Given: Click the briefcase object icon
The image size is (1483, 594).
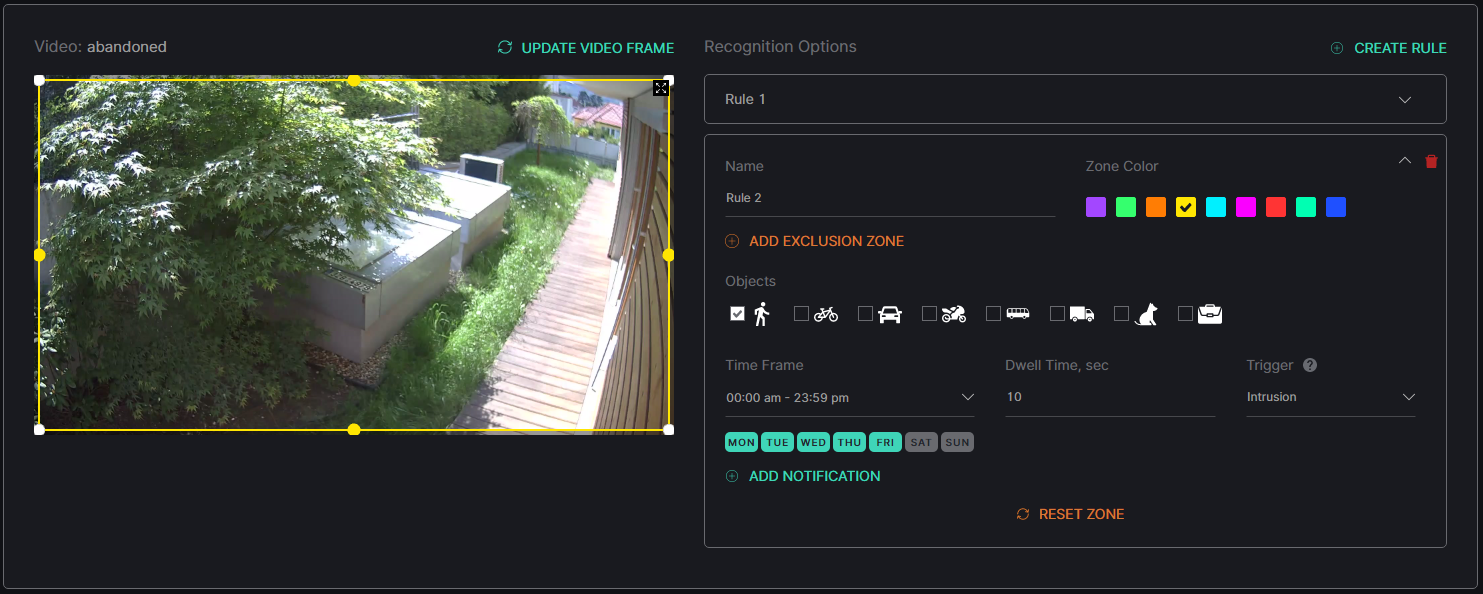Looking at the screenshot, I should pos(1210,314).
